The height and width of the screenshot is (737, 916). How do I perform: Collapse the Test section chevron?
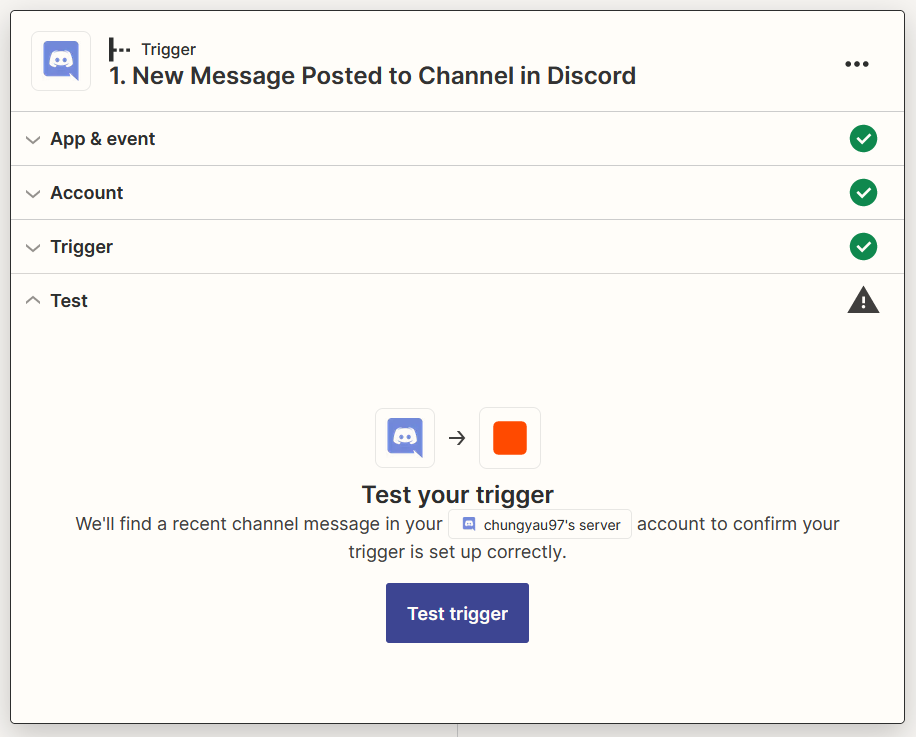tap(33, 300)
